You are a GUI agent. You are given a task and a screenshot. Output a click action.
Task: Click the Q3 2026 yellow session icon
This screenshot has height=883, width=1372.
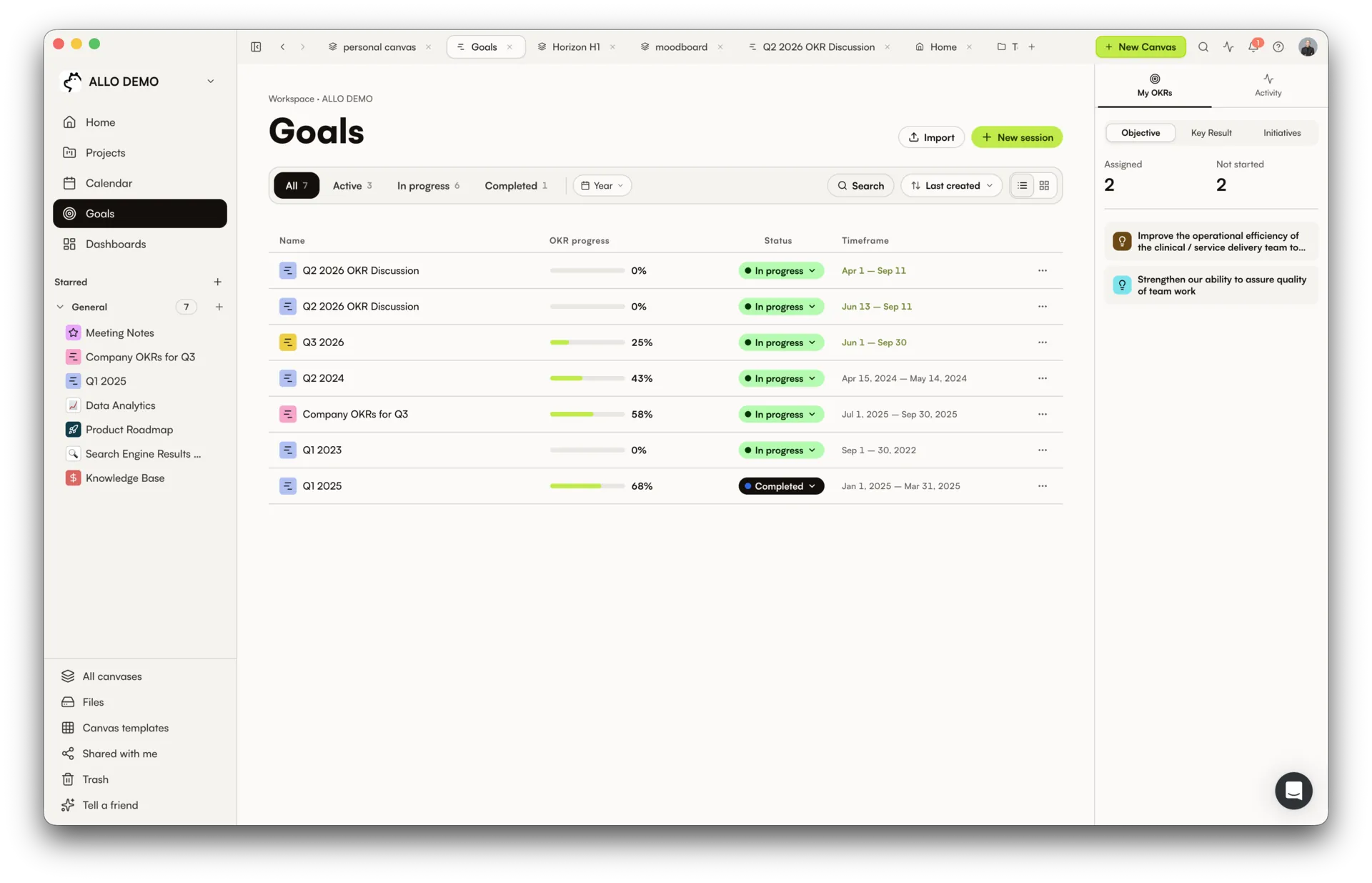pyautogui.click(x=288, y=342)
